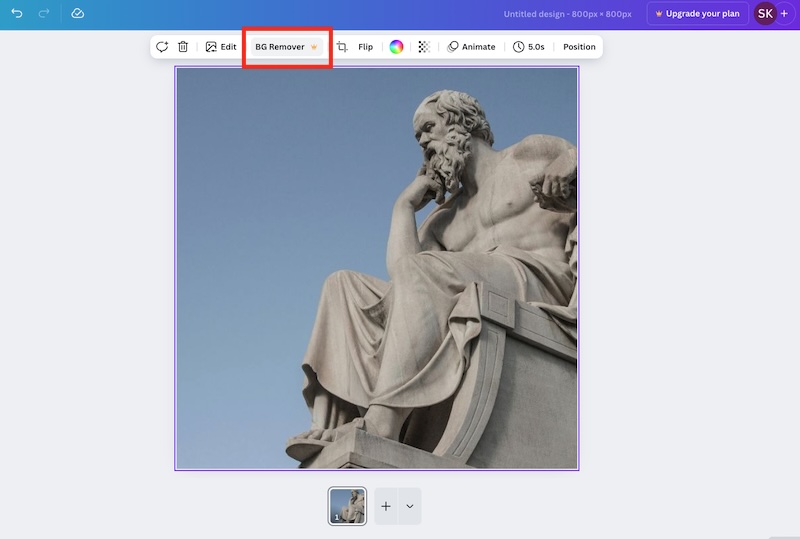
Task: Open the Animate options
Action: click(x=471, y=47)
